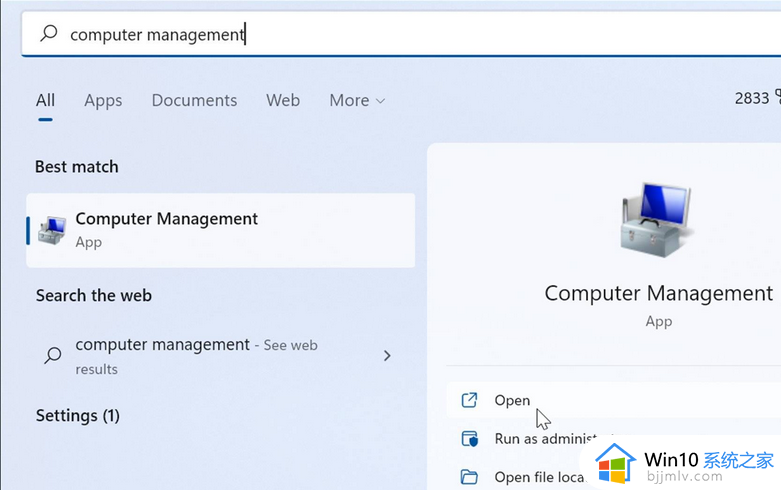Viewport: 781px width, 490px height.
Task: Select the Computer Management best match result
Action: pos(221,230)
